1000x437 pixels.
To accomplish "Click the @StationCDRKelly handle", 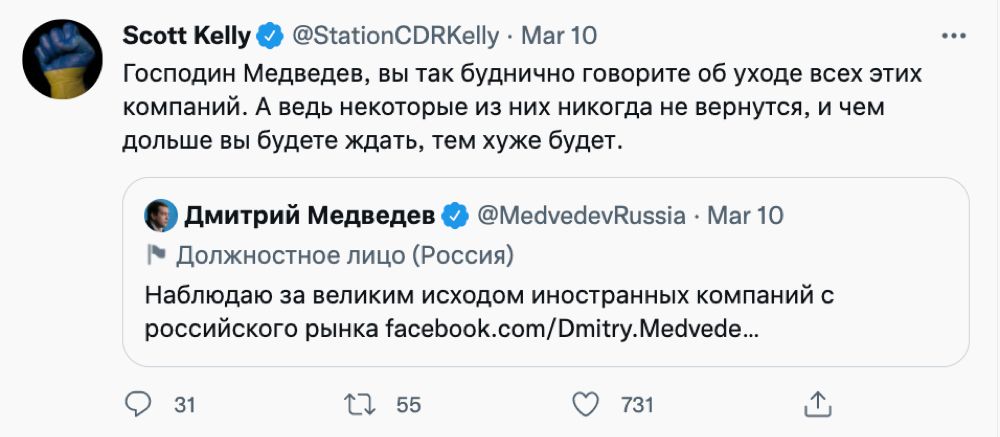I will coord(394,36).
